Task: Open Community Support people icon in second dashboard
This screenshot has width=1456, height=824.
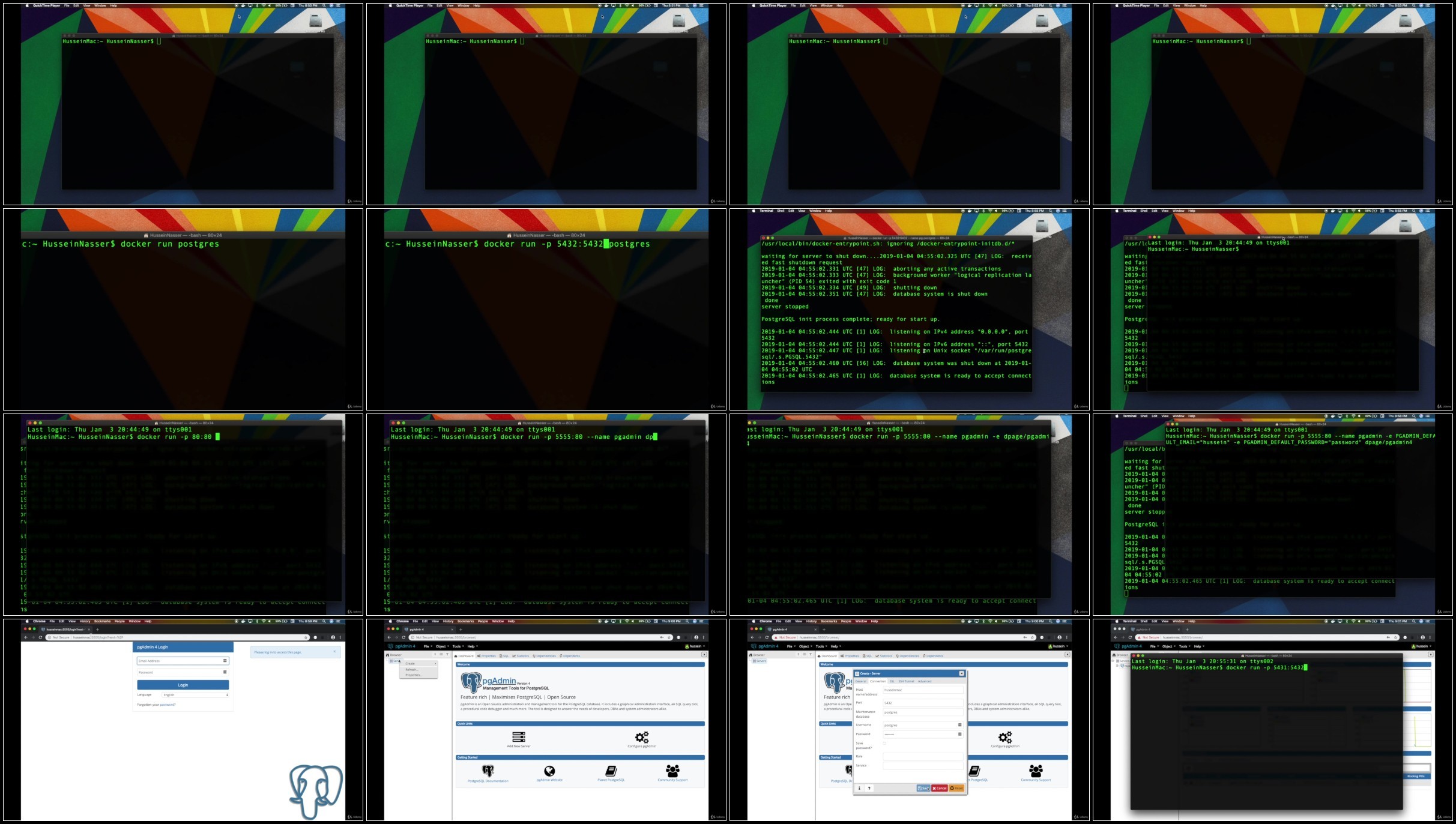Action: 1036,771
